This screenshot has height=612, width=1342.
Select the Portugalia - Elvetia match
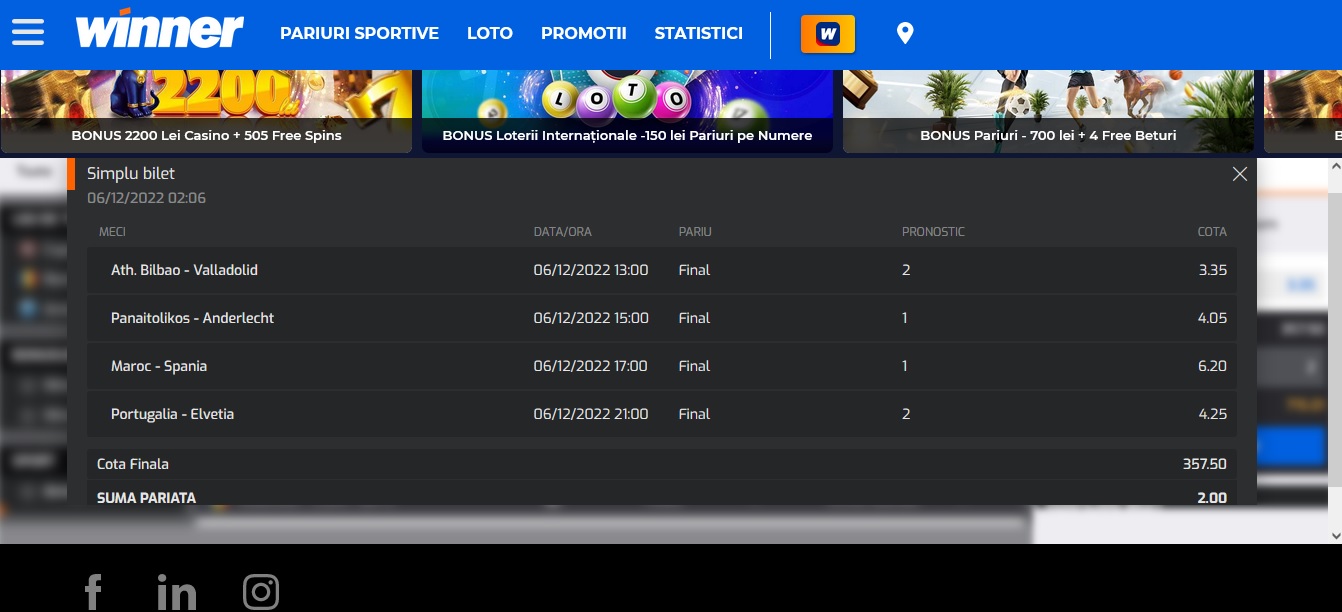click(x=172, y=414)
